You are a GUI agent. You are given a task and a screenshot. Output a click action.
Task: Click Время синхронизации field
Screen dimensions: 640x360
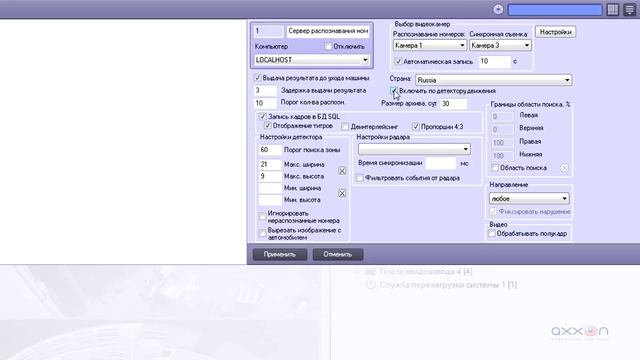coord(441,163)
